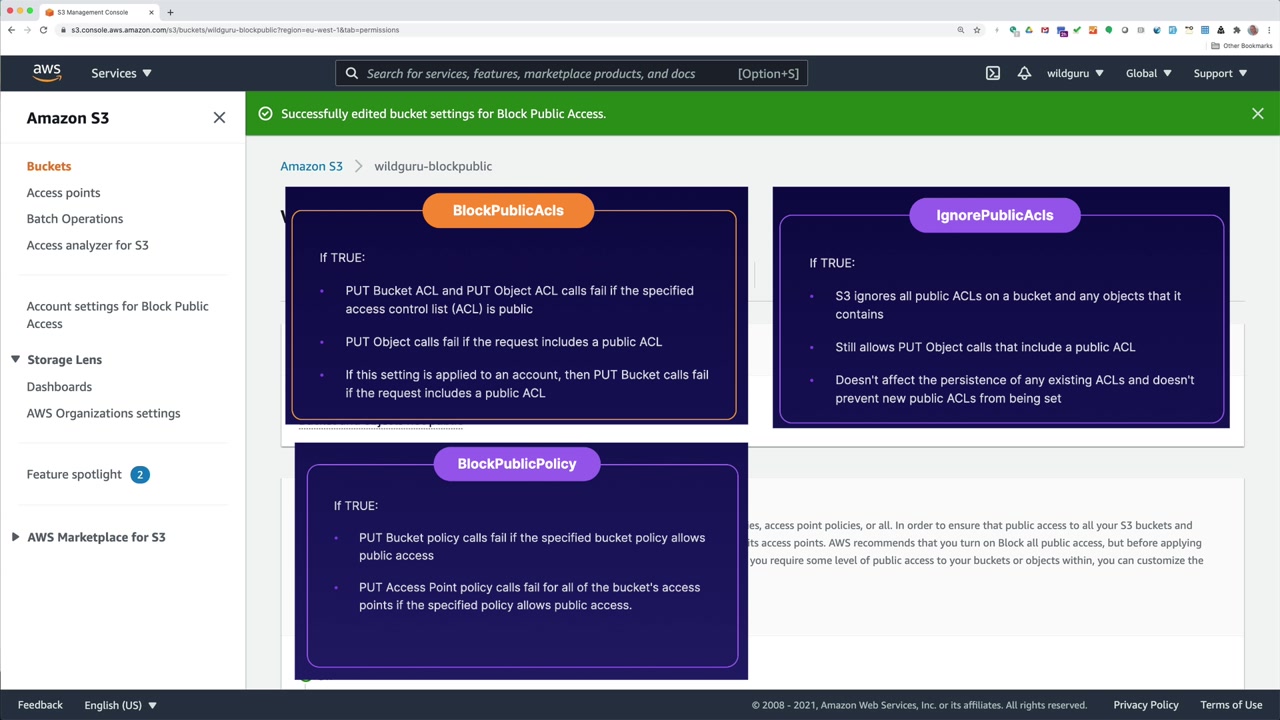Screen dimensions: 1280x720
Task: Click the 'Successfully edited bucket settings' message
Action: [443, 114]
